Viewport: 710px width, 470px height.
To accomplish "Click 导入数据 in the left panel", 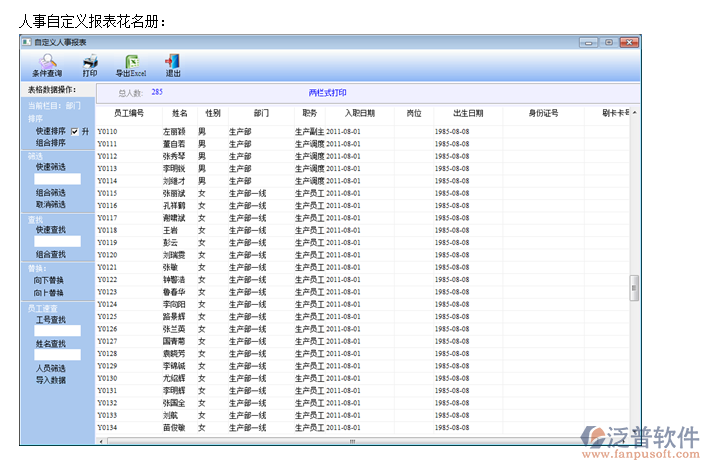I will 51,380.
